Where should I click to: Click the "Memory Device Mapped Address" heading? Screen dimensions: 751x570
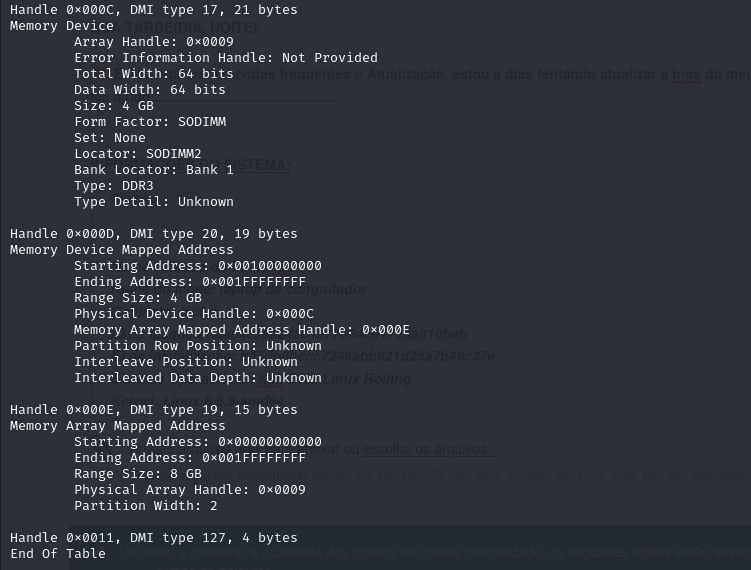(x=122, y=250)
